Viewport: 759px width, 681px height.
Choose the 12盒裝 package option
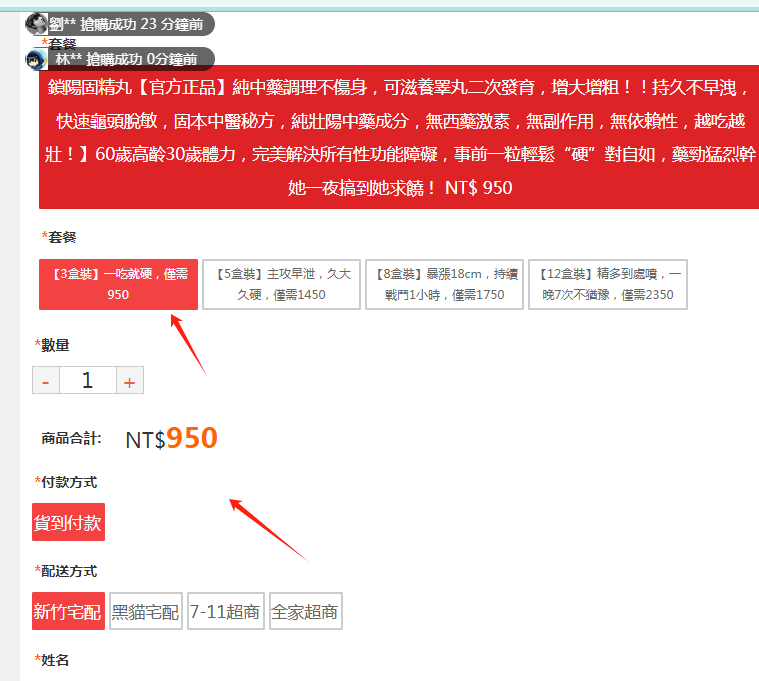(608, 284)
